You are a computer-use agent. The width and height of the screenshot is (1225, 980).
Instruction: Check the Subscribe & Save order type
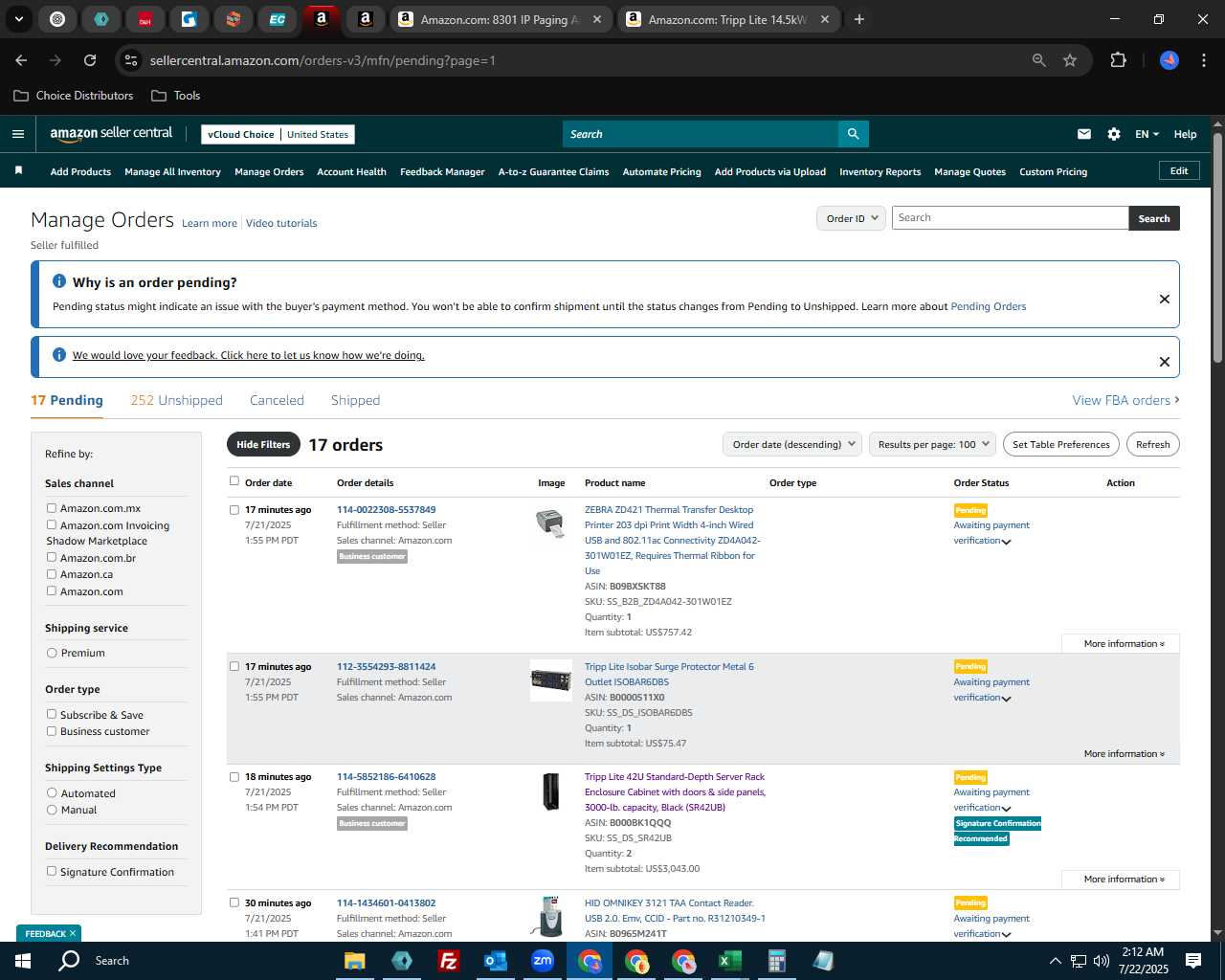pyautogui.click(x=52, y=714)
